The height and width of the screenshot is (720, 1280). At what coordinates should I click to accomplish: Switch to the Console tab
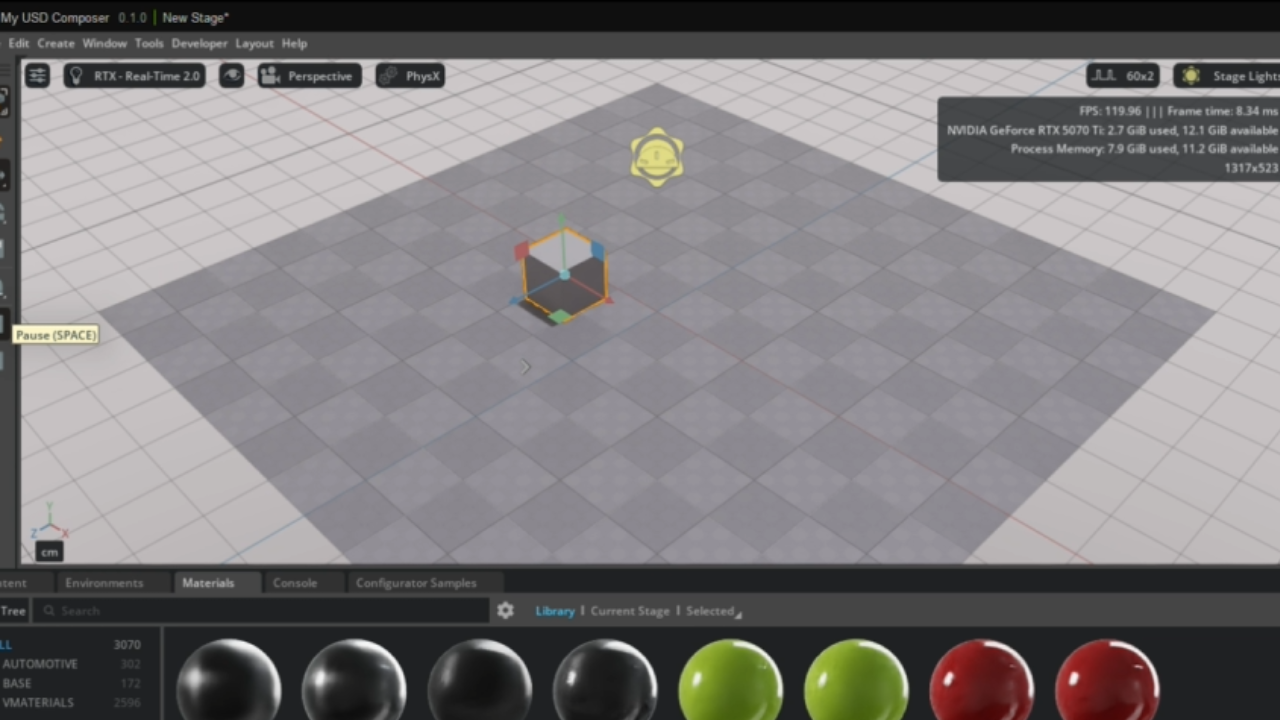(x=295, y=583)
